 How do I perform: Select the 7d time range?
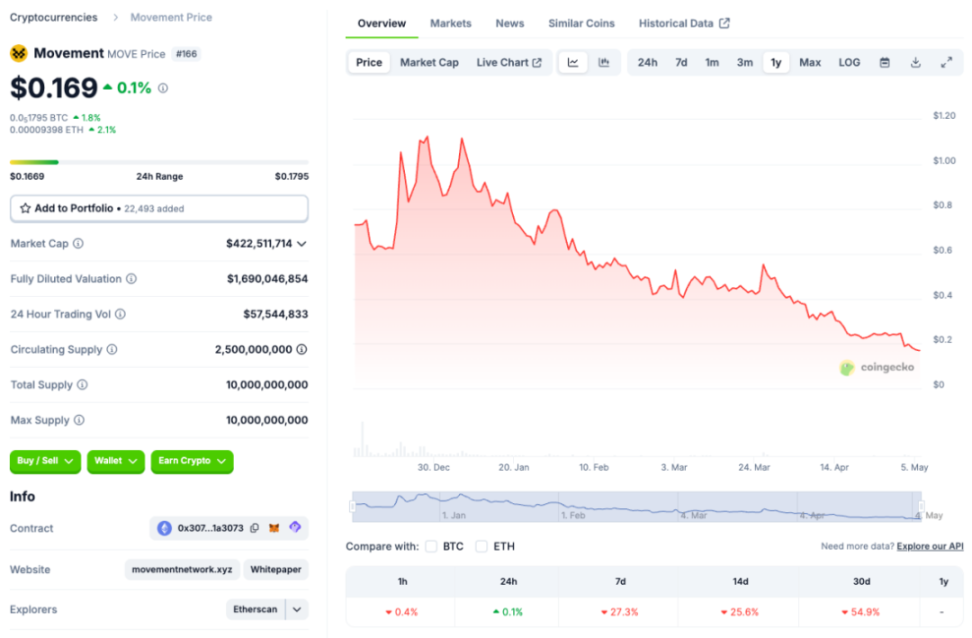[681, 62]
